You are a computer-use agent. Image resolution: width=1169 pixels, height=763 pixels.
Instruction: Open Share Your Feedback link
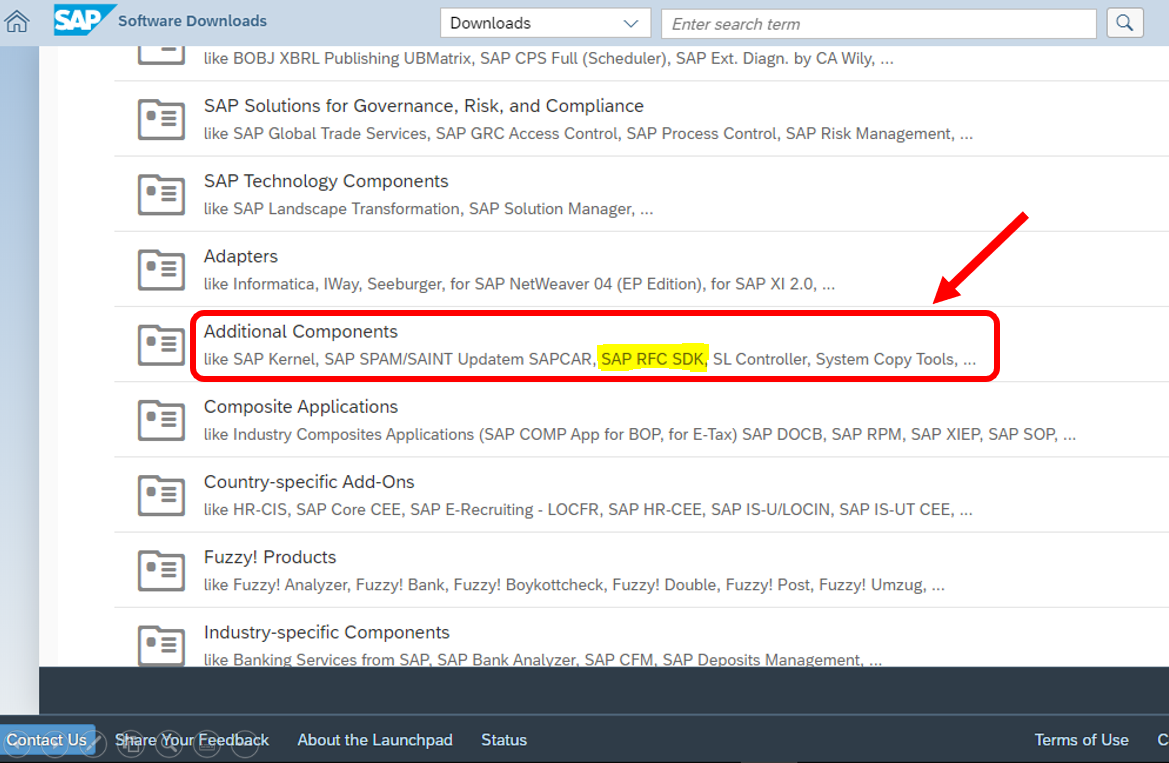192,740
